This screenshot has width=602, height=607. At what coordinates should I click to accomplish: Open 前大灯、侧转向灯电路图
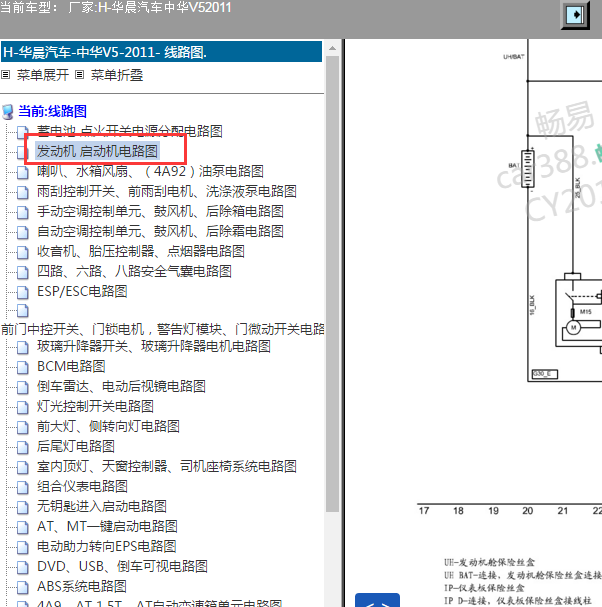click(x=108, y=427)
